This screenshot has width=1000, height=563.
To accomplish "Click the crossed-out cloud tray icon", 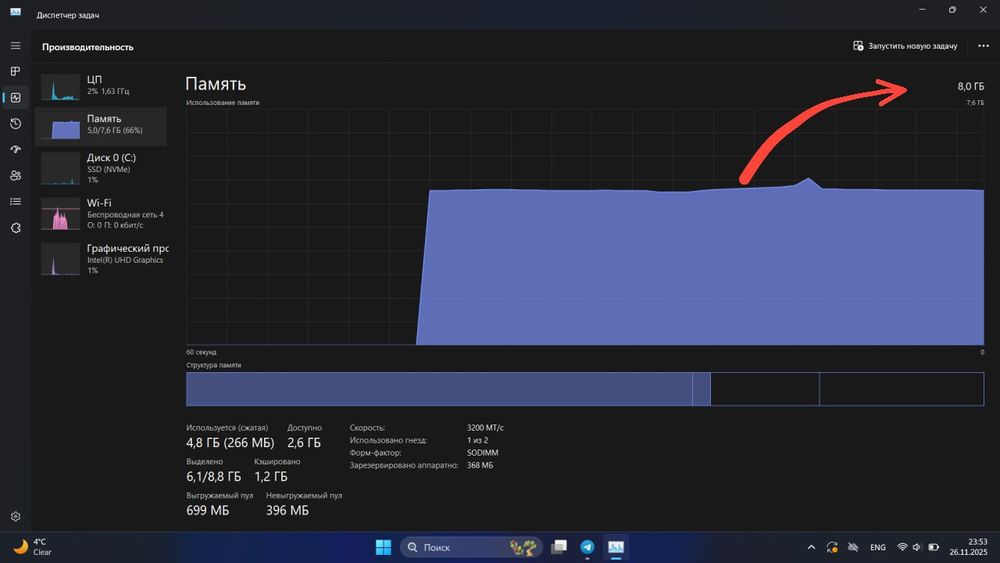I will (853, 547).
